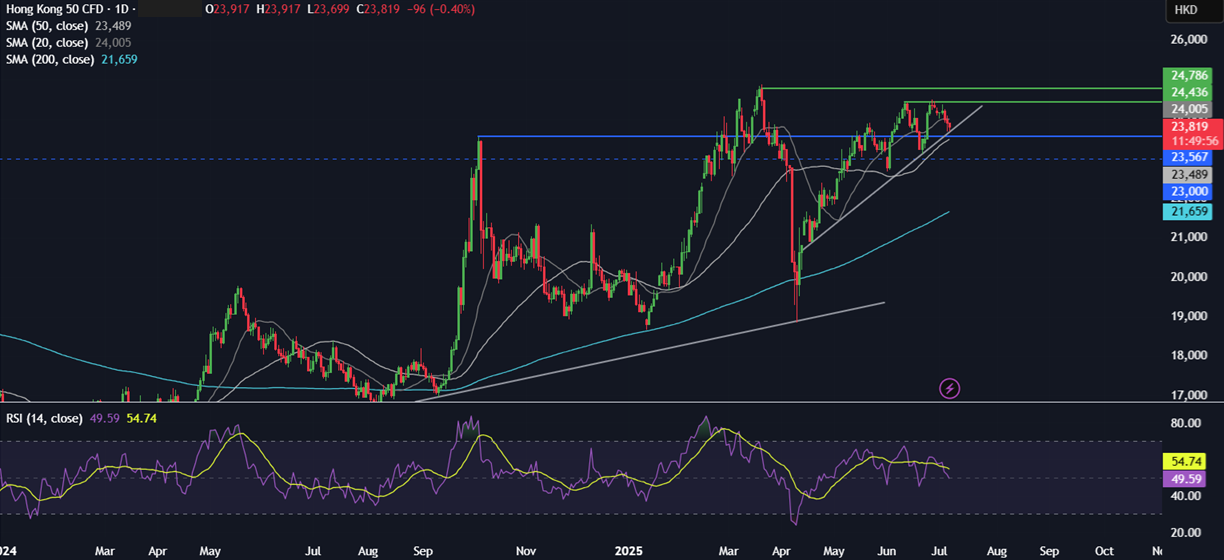Click the 40.00 RSI axis label
Image resolution: width=1224 pixels, height=560 pixels.
click(x=1184, y=496)
